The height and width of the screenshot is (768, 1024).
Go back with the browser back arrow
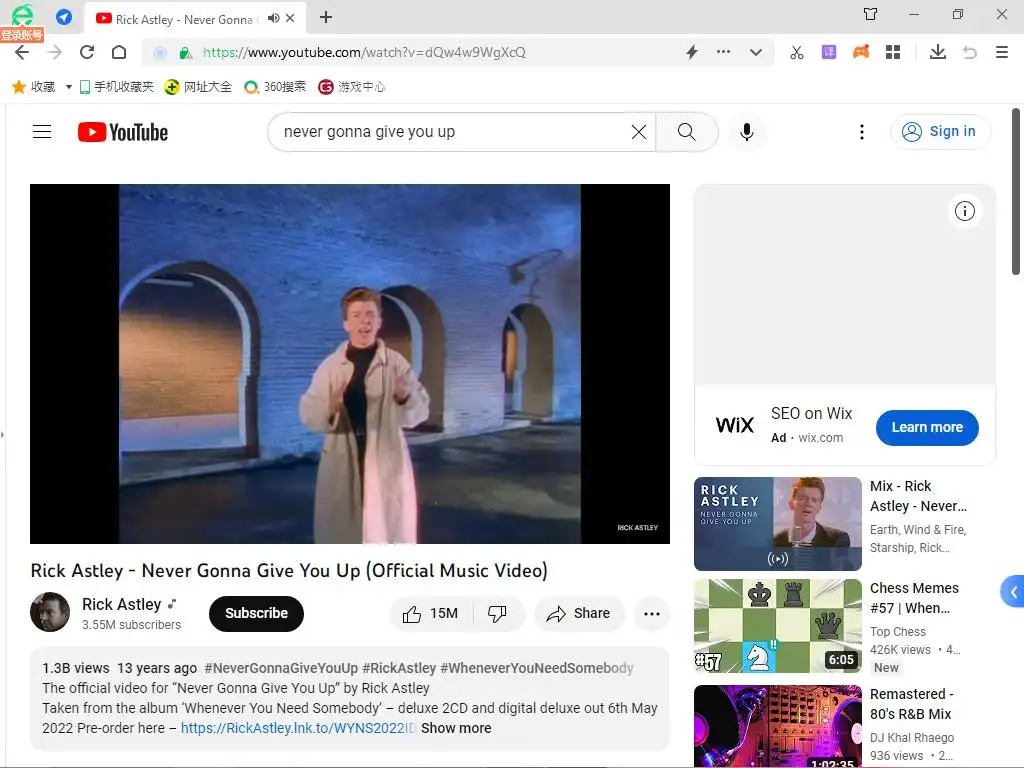pyautogui.click(x=22, y=52)
